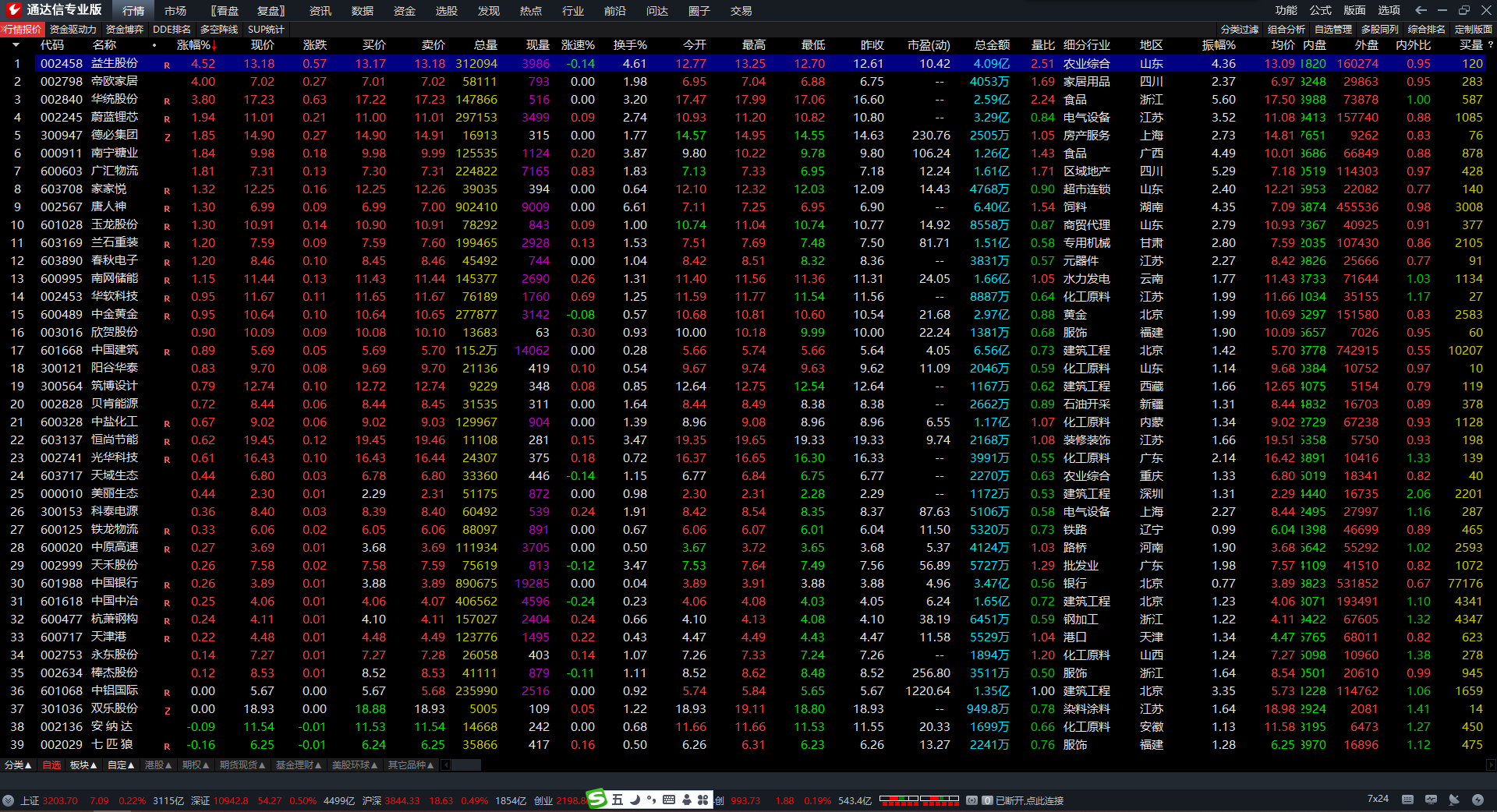The image size is (1497, 812).
Task: Click the 分类过滤 button
Action: (1240, 30)
